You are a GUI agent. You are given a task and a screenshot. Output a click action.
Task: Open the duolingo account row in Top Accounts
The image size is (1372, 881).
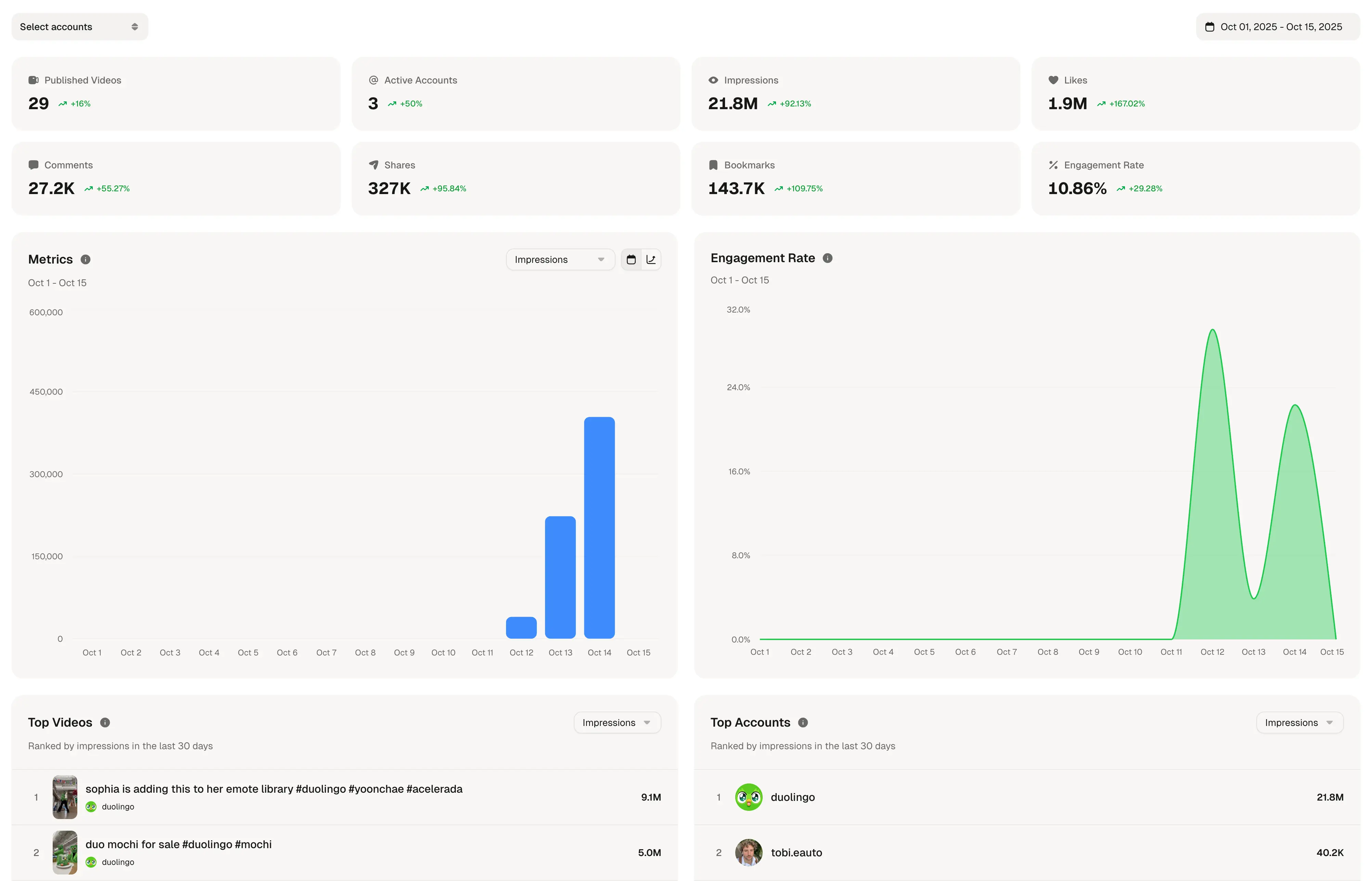[x=793, y=797]
